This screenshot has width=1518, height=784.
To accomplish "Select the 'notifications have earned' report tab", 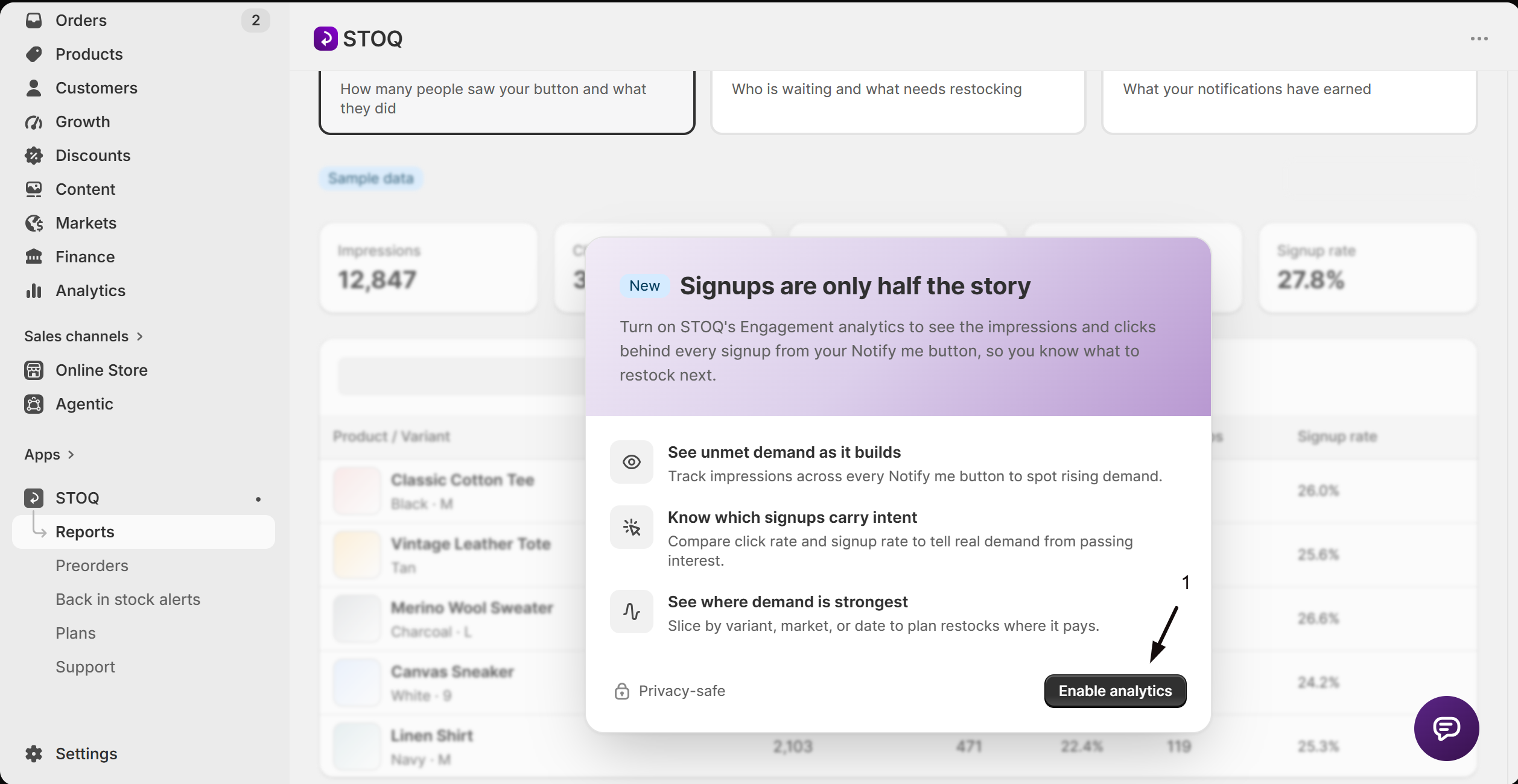I will click(x=1289, y=101).
